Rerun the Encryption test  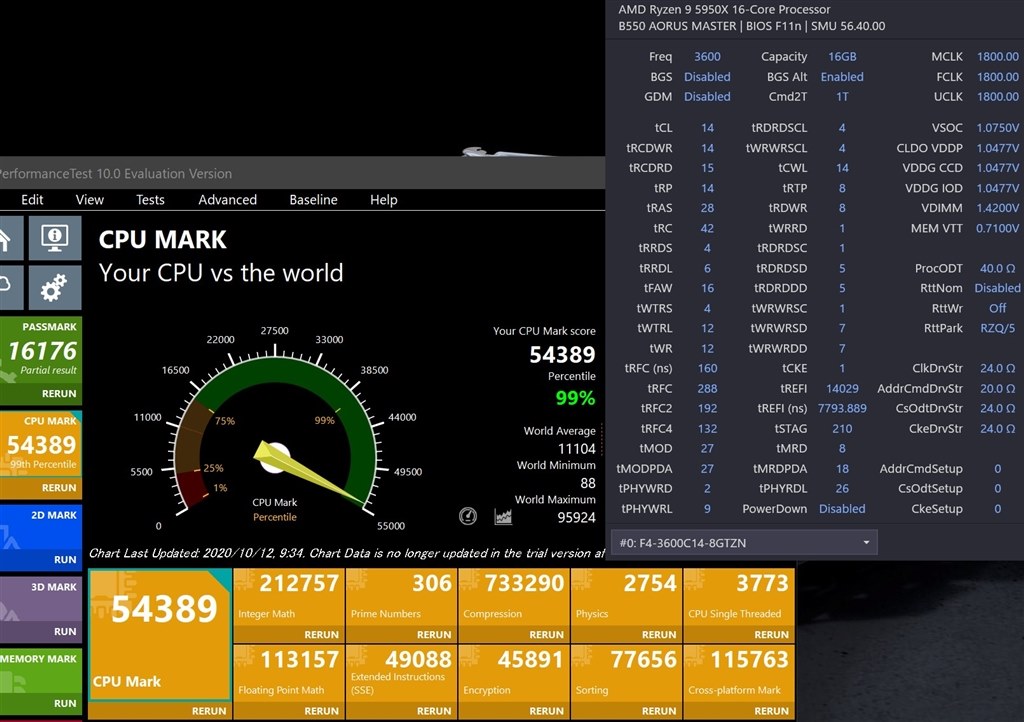546,711
